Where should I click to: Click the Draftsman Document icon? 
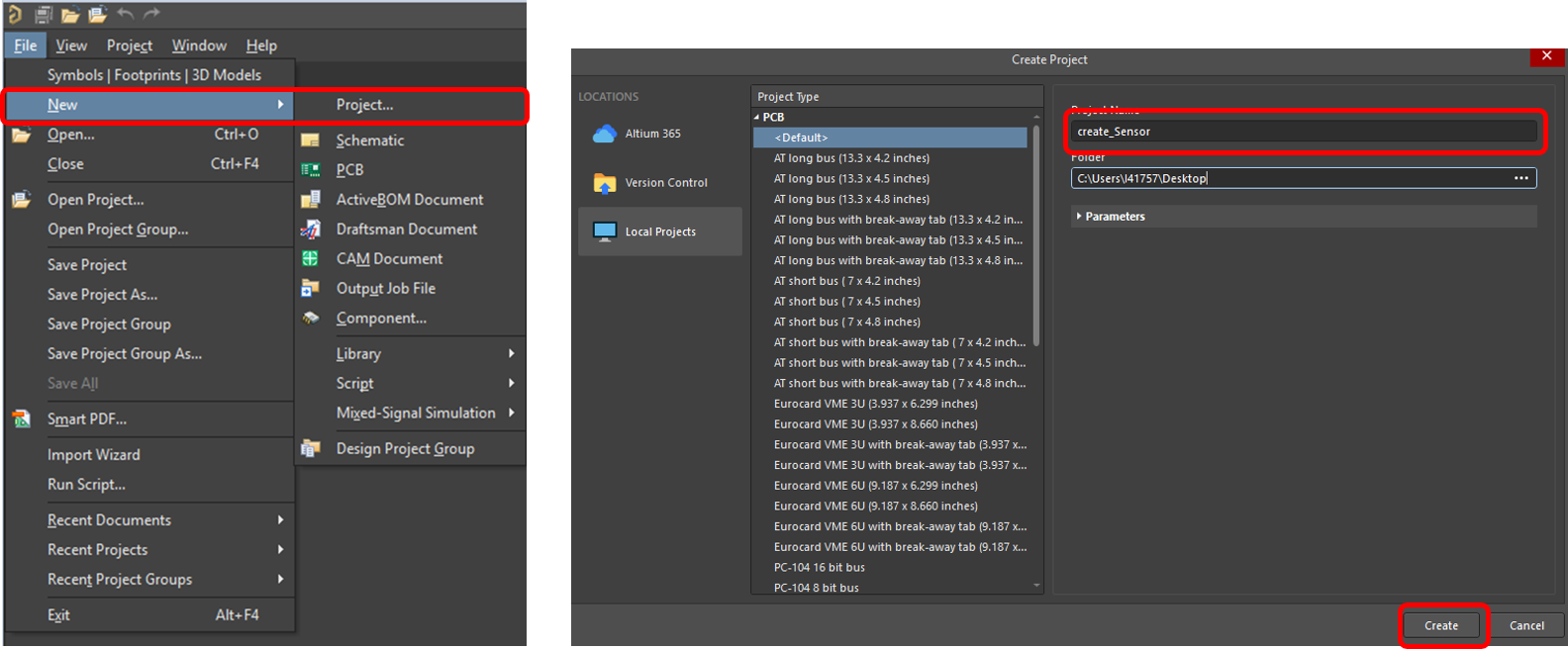tap(311, 230)
